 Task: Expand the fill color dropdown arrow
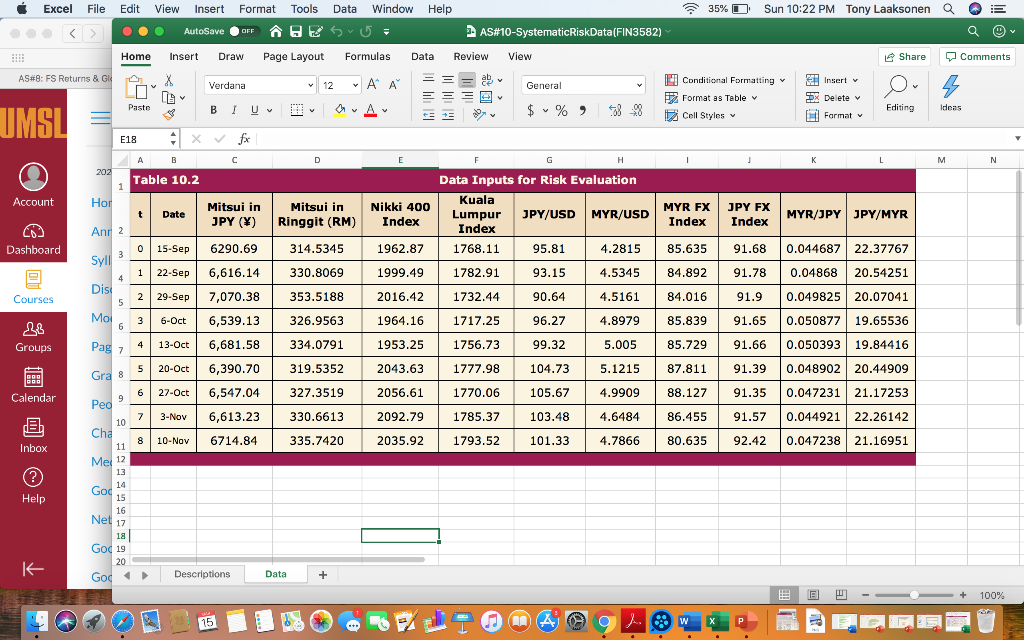point(354,111)
